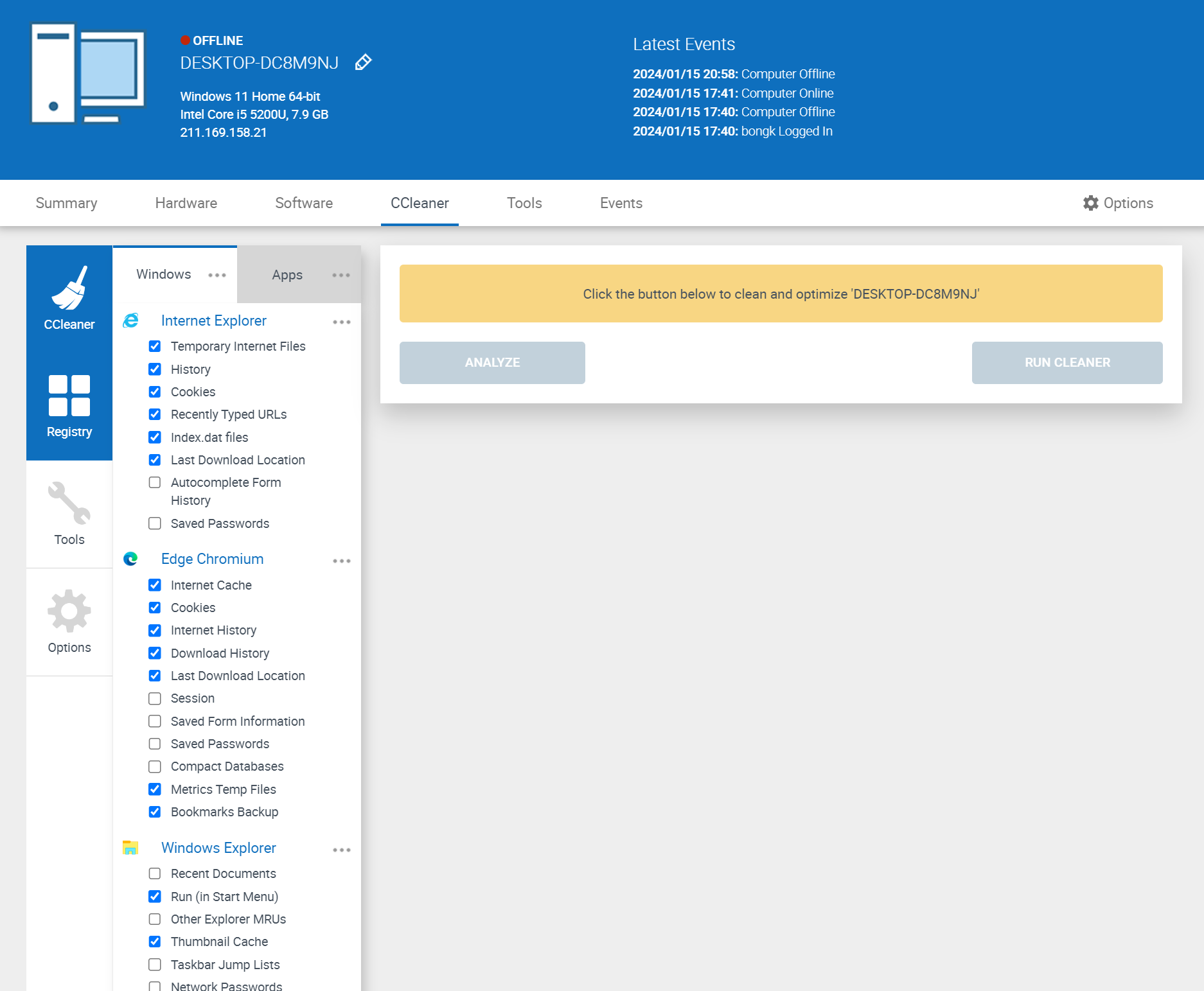Enable Recent Documents
This screenshot has height=991, width=1204.
coord(155,873)
